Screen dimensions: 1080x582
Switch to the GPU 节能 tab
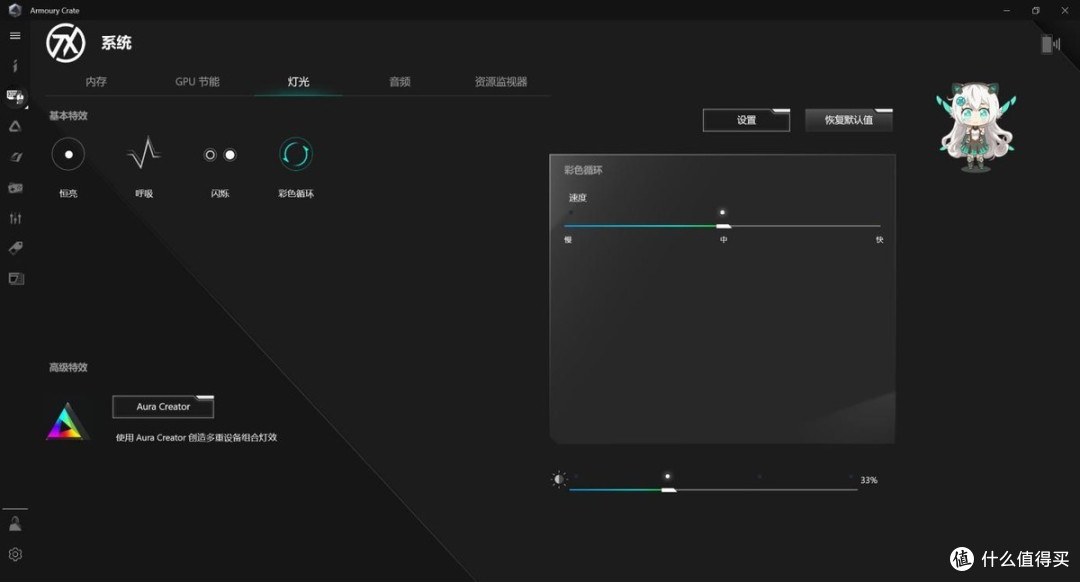[x=197, y=81]
